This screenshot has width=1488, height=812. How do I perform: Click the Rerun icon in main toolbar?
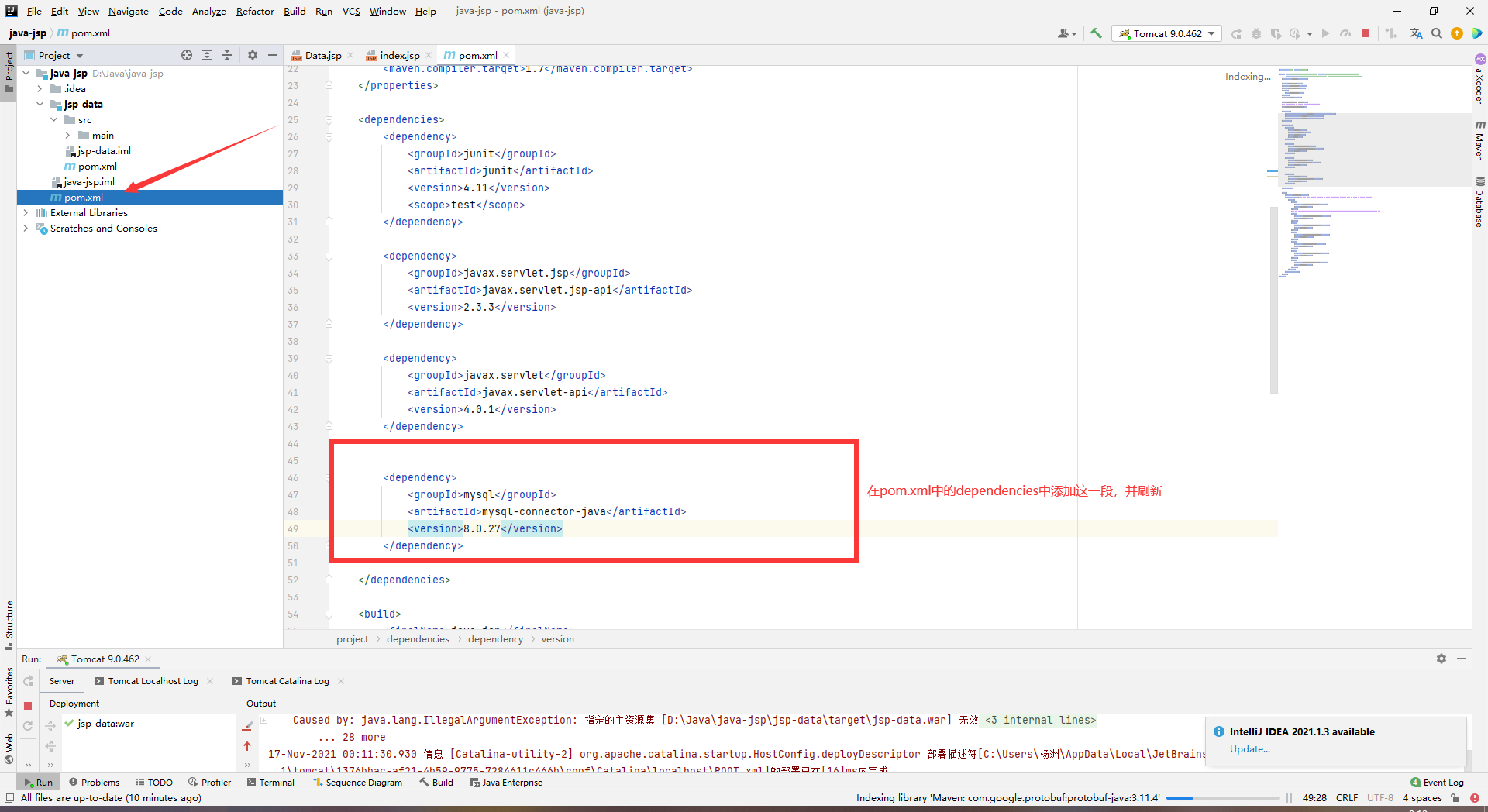tap(1236, 33)
